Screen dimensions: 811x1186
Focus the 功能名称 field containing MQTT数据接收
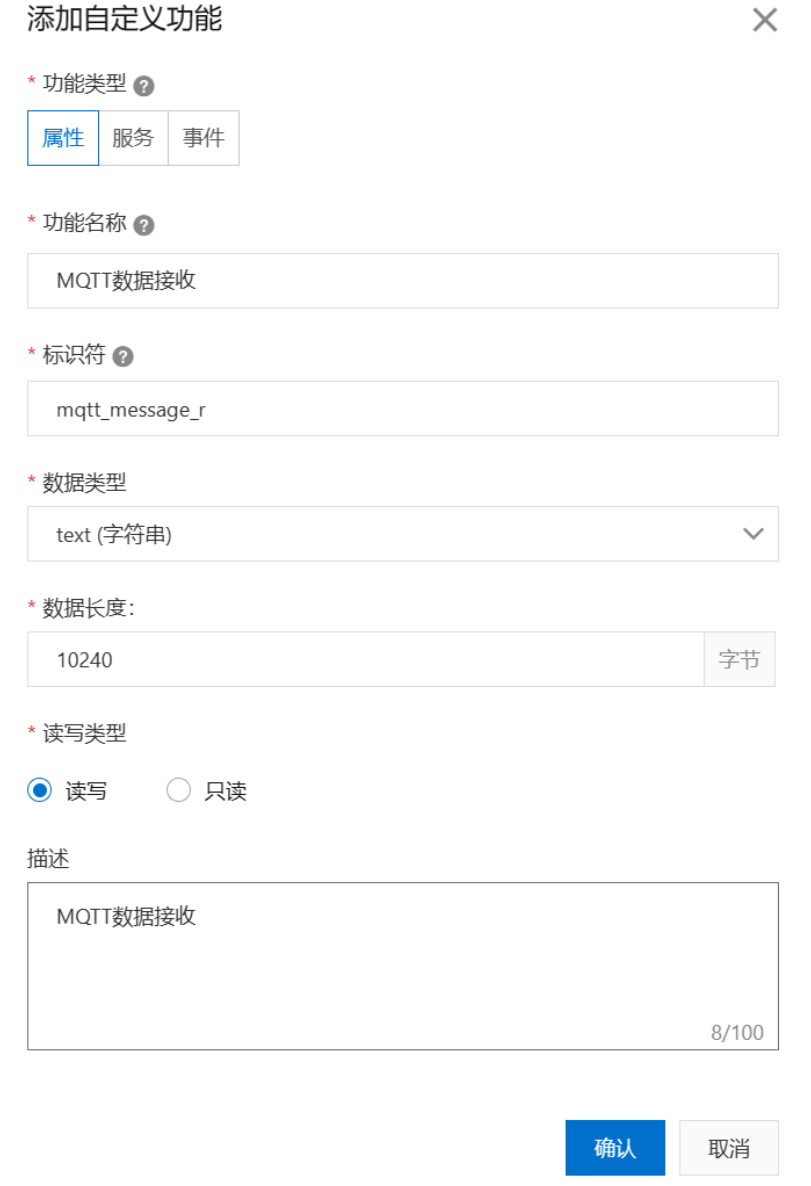click(x=402, y=281)
